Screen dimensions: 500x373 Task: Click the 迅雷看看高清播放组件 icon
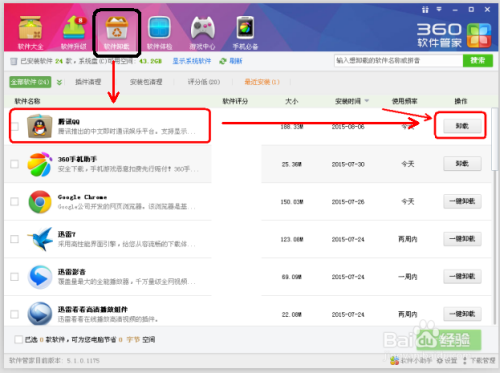pyautogui.click(x=40, y=314)
